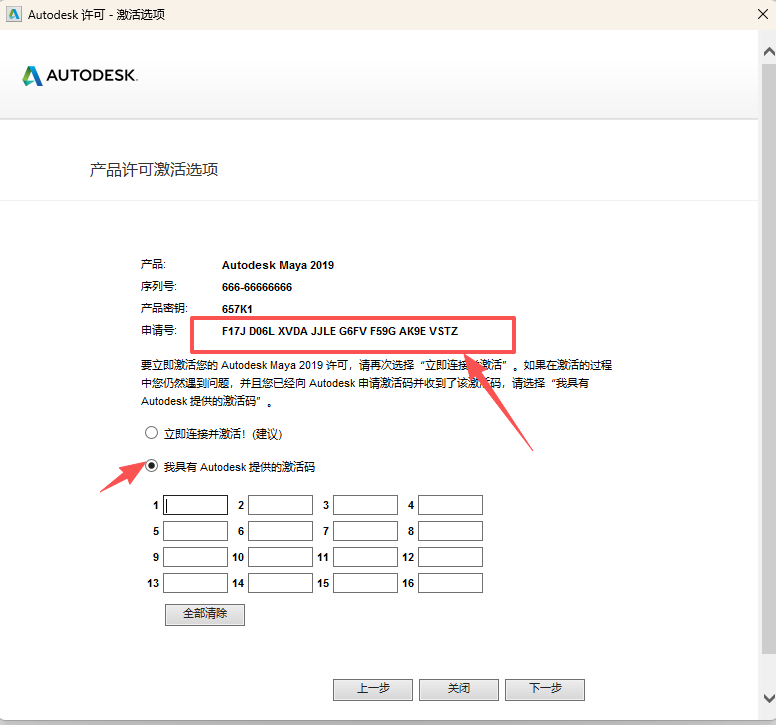The image size is (776, 725).
Task: Click the '申请号:' label
Action: 159,330
